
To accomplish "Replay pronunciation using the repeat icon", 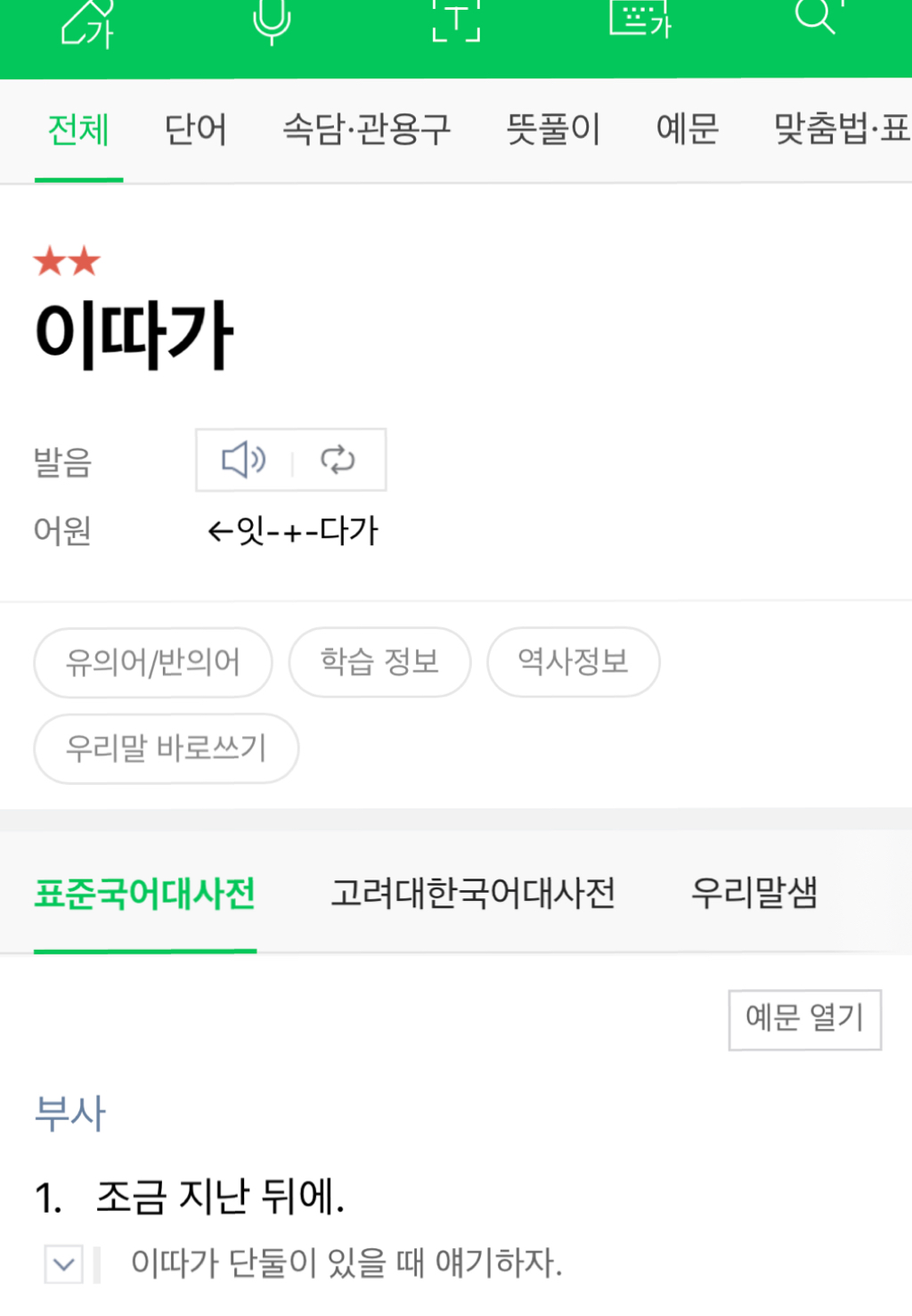I will tap(338, 460).
